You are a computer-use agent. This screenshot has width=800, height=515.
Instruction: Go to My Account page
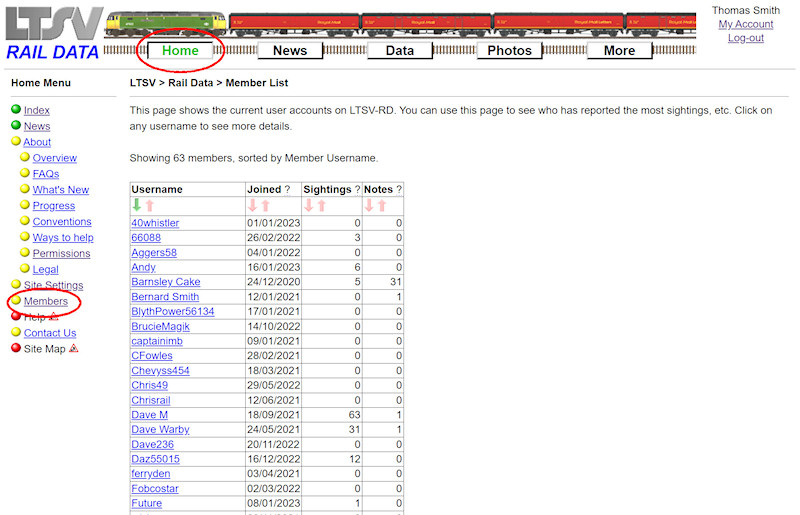click(x=745, y=24)
